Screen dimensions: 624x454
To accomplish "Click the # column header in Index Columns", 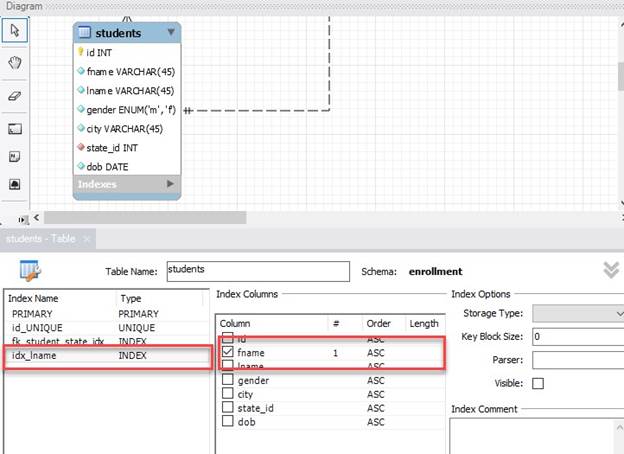I will (x=336, y=323).
